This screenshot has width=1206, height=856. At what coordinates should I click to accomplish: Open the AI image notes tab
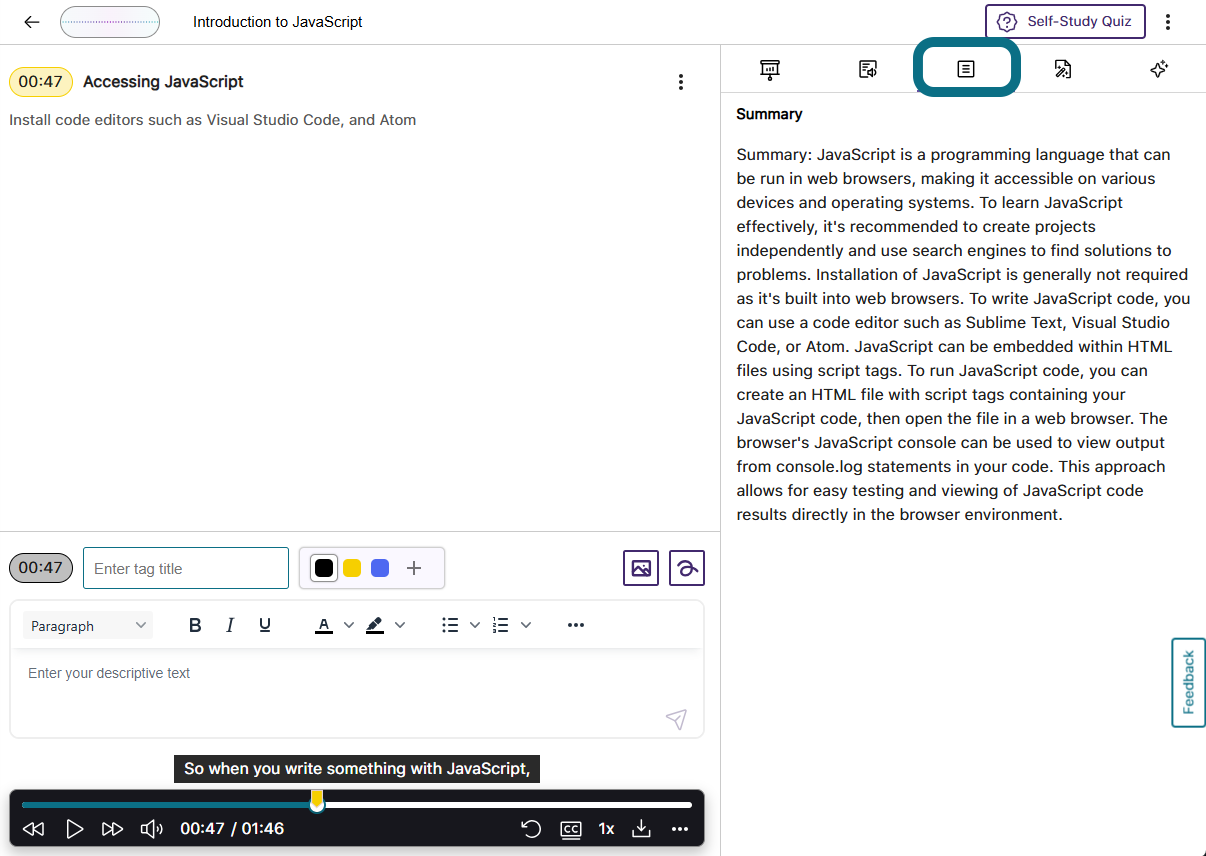(x=1063, y=69)
